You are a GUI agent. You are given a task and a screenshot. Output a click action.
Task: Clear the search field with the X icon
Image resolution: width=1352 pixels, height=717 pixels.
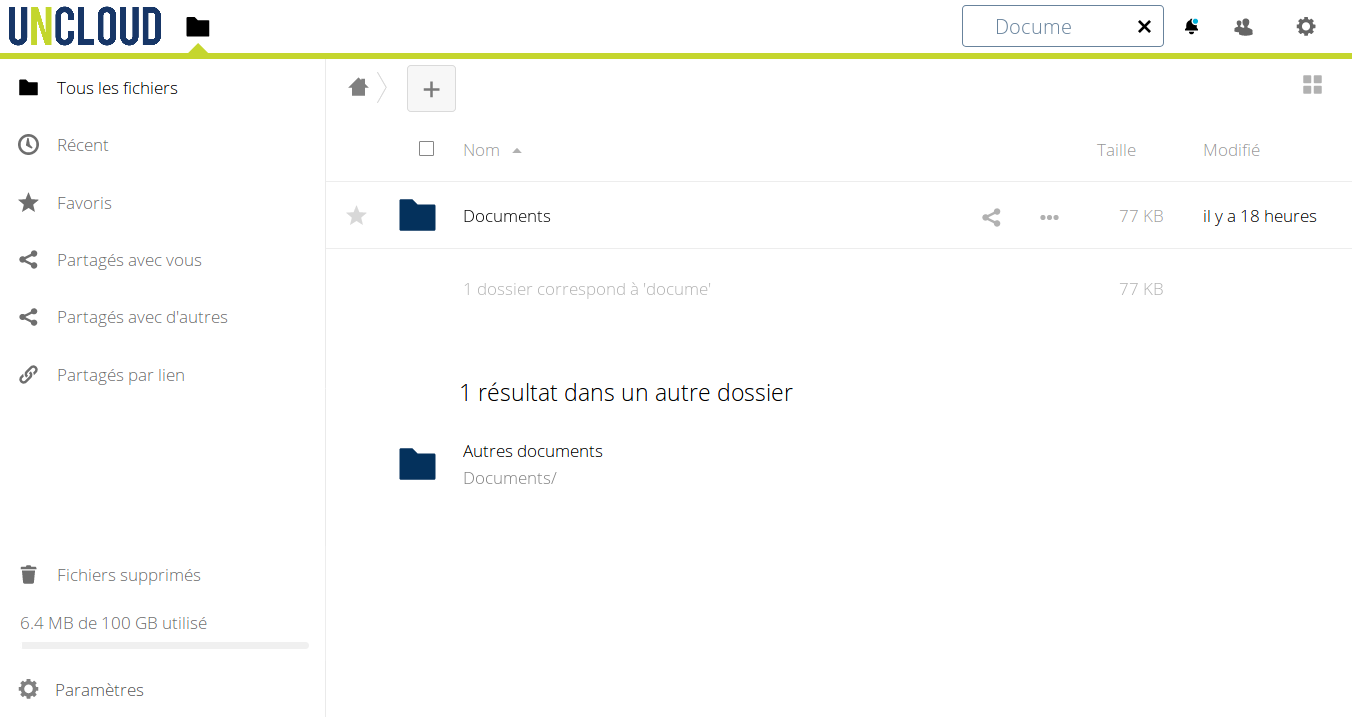click(1144, 26)
